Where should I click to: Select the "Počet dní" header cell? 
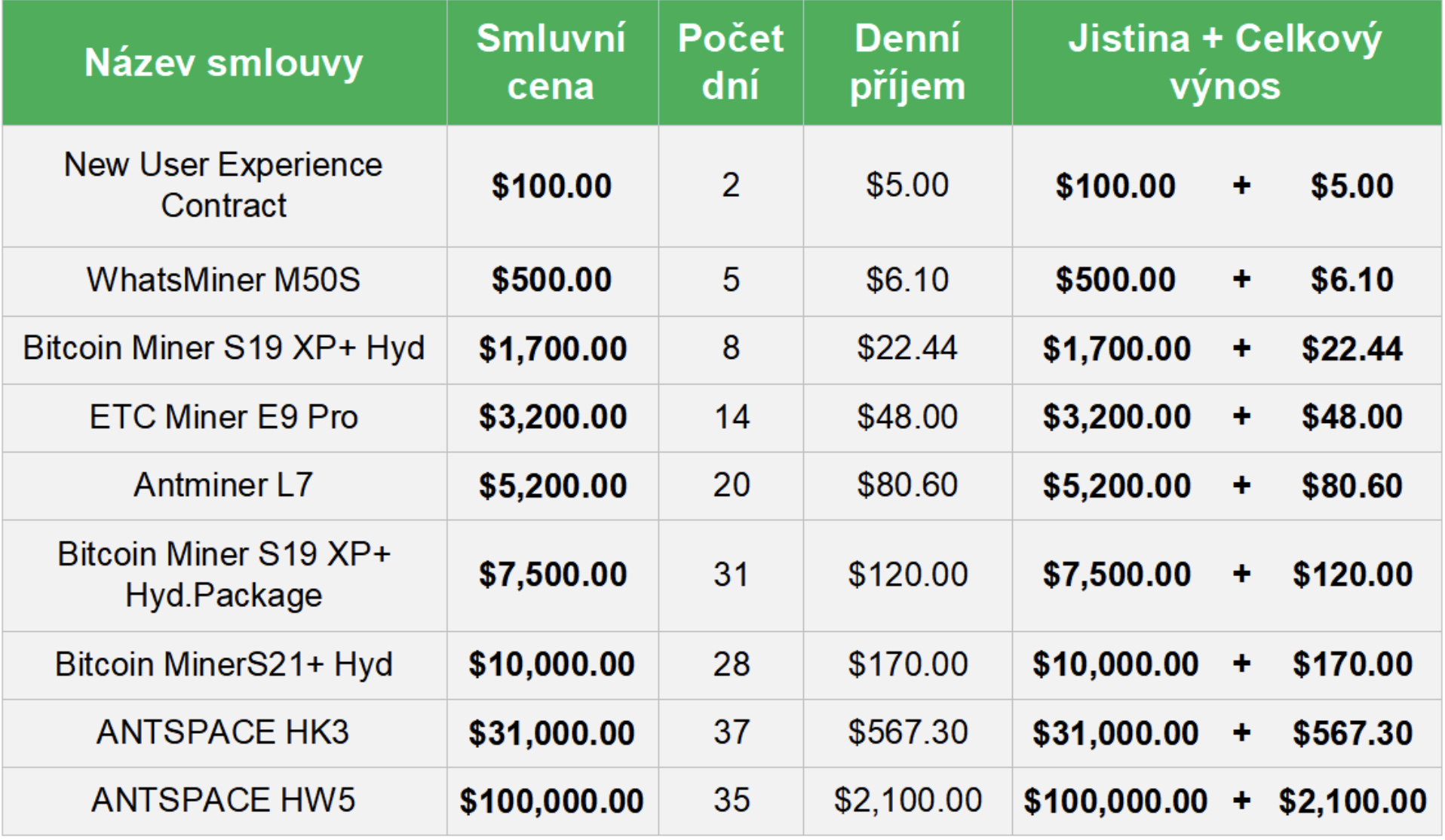coord(730,63)
